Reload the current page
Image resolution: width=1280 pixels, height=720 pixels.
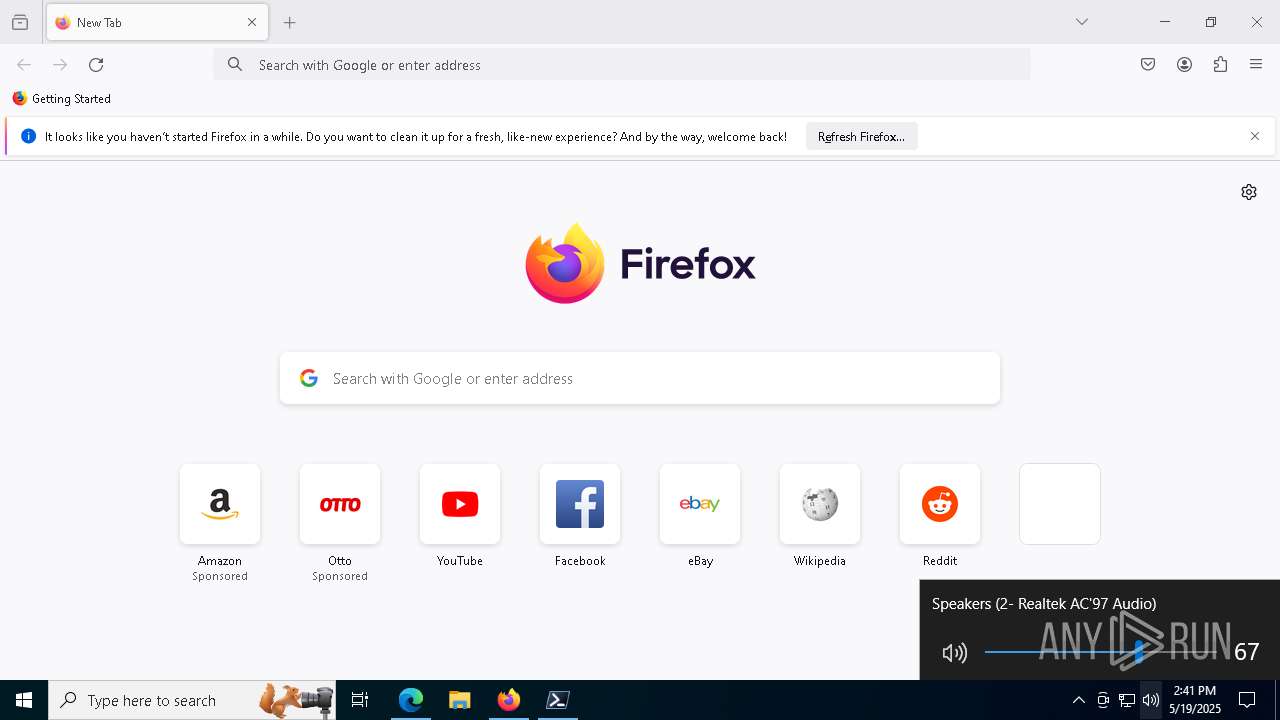(96, 65)
